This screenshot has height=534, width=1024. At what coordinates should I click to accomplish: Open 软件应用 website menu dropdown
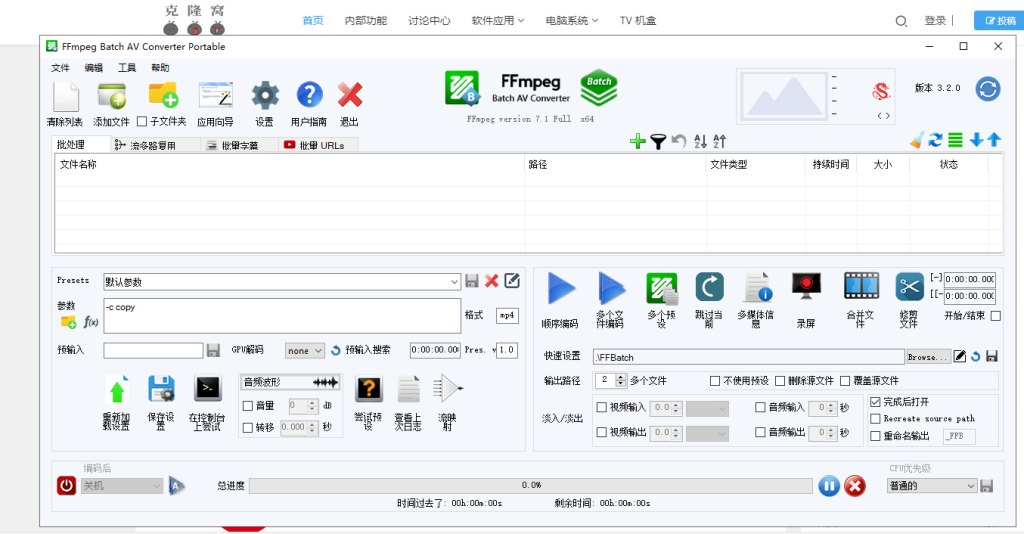[498, 20]
